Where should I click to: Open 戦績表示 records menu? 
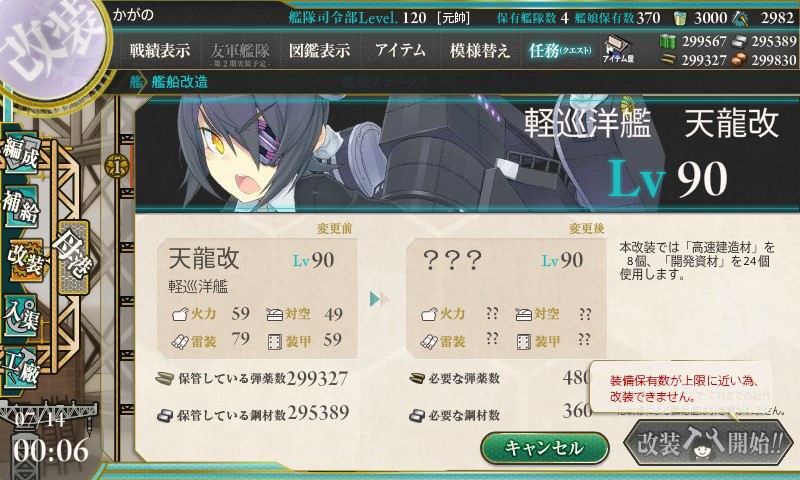click(160, 50)
